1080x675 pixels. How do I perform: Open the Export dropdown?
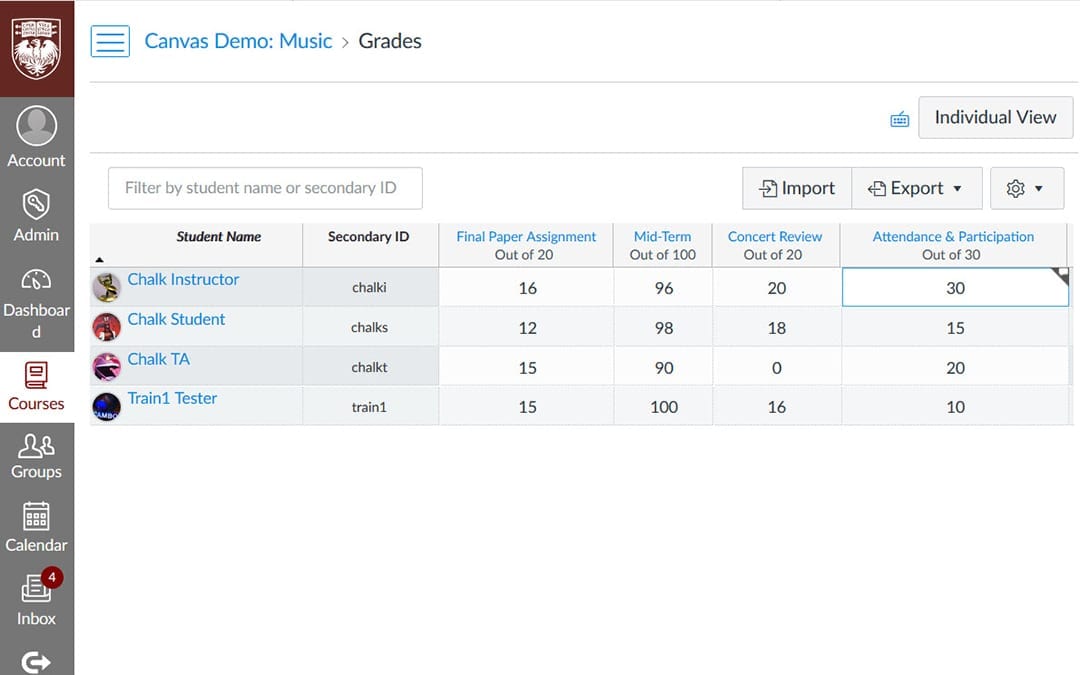click(917, 188)
